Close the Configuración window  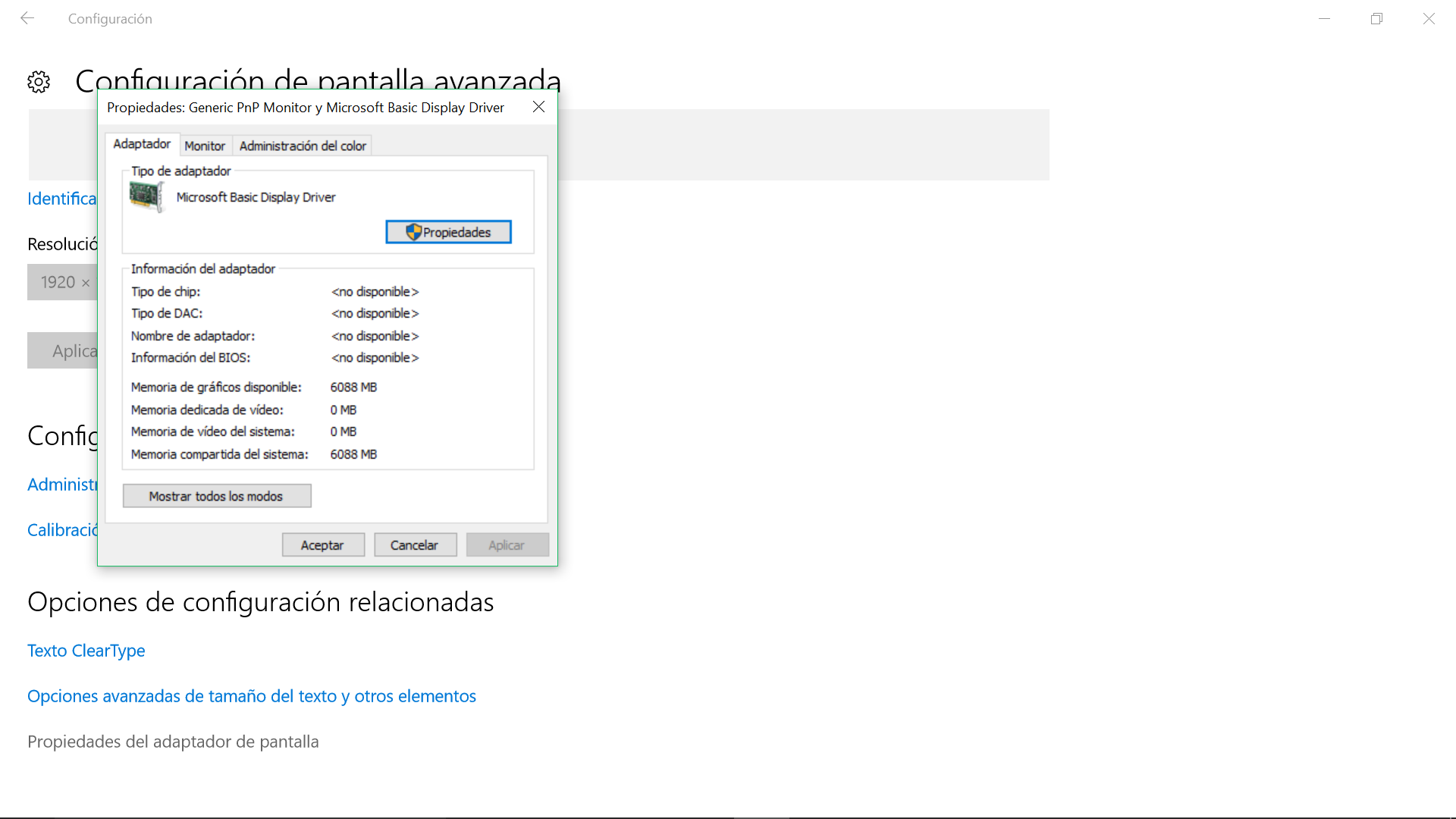1429,18
